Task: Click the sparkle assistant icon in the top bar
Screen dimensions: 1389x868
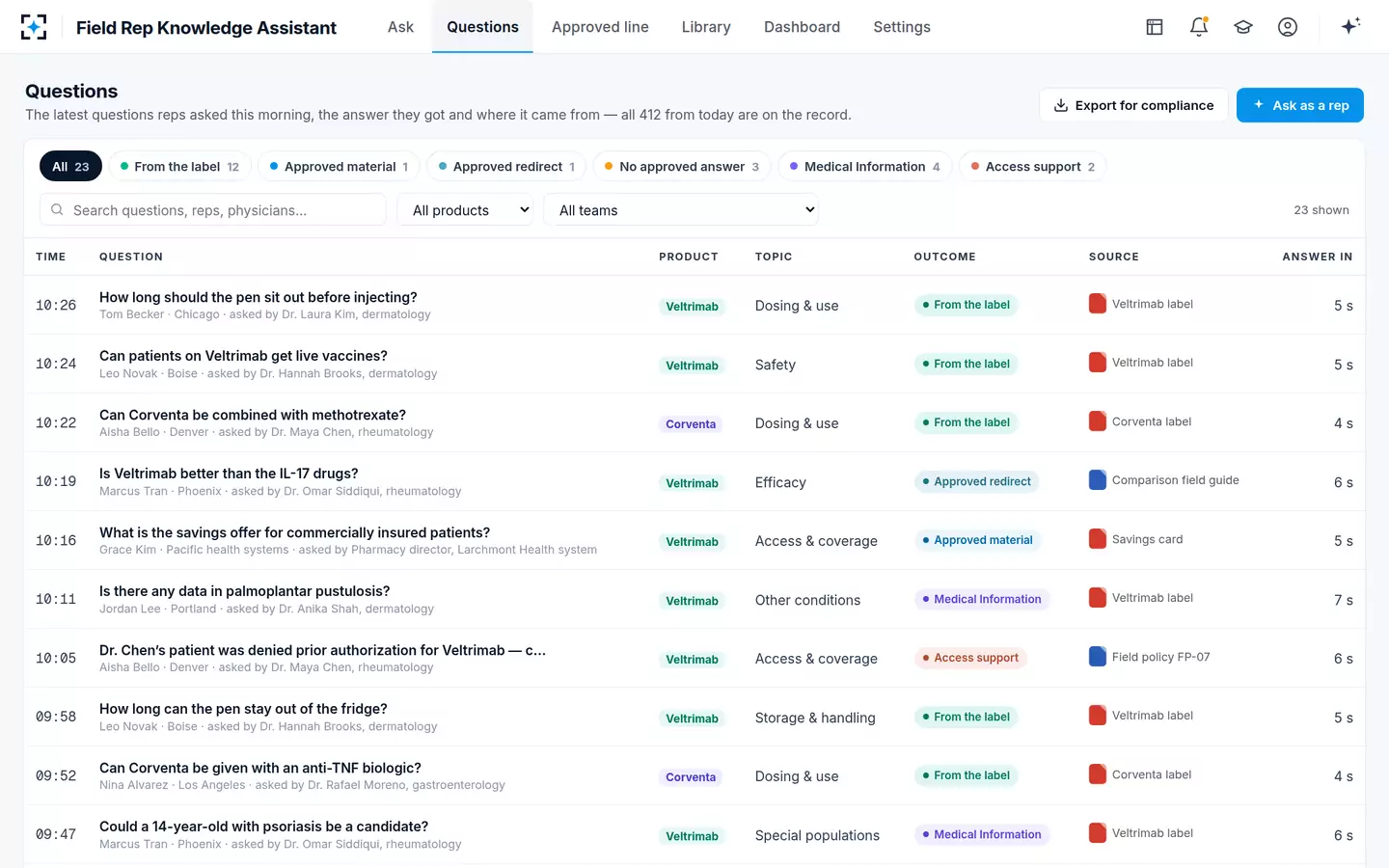Action: [1350, 26]
